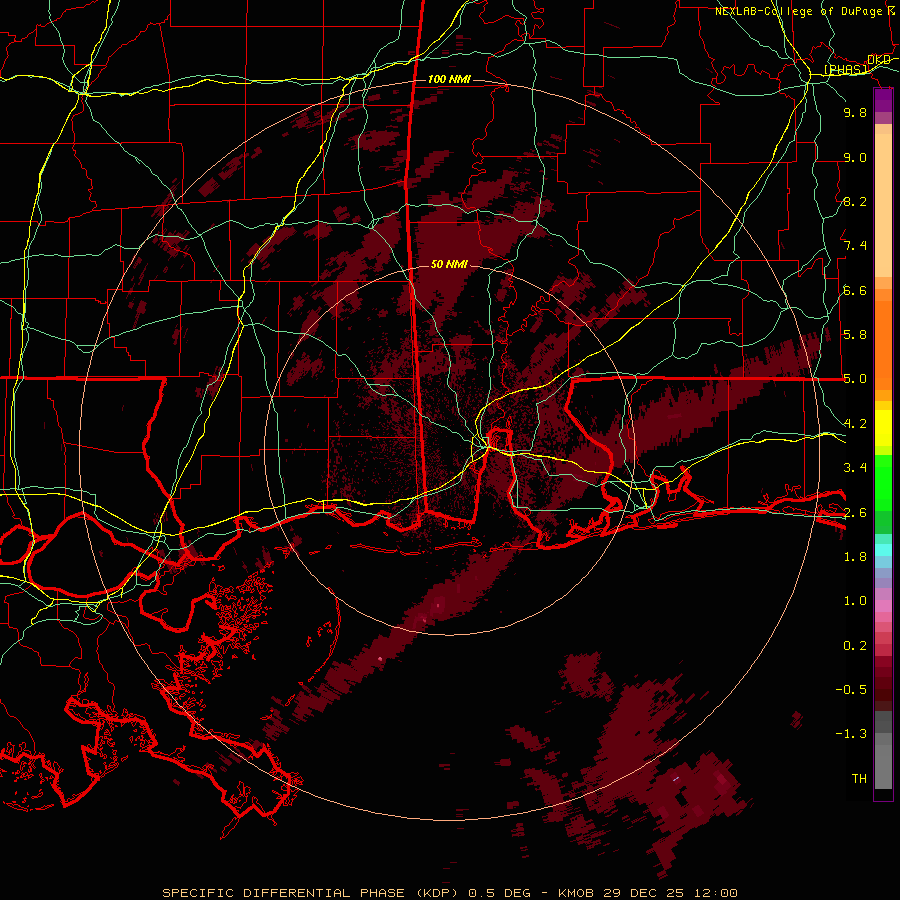Image resolution: width=900 pixels, height=900 pixels.
Task: Click the 7.4 value on the color scale
Action: (x=855, y=246)
